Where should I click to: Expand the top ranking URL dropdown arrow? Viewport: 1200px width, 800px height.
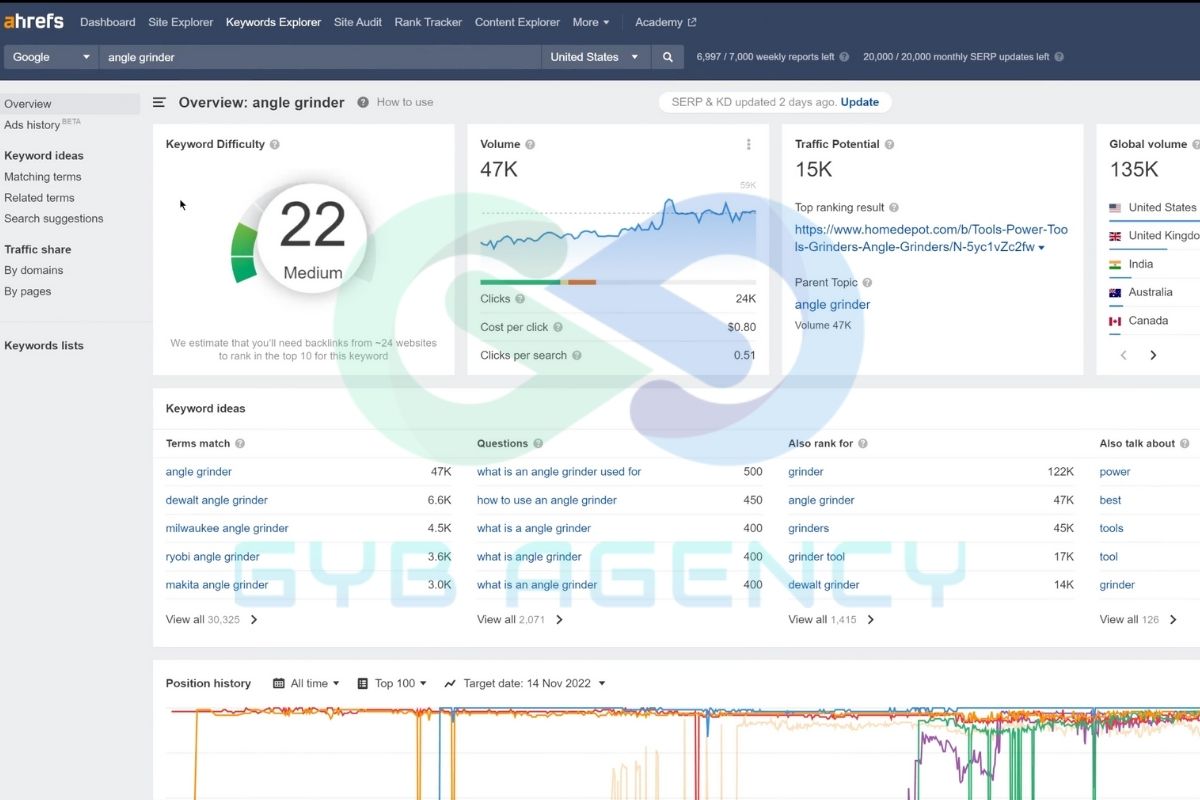coord(1041,248)
